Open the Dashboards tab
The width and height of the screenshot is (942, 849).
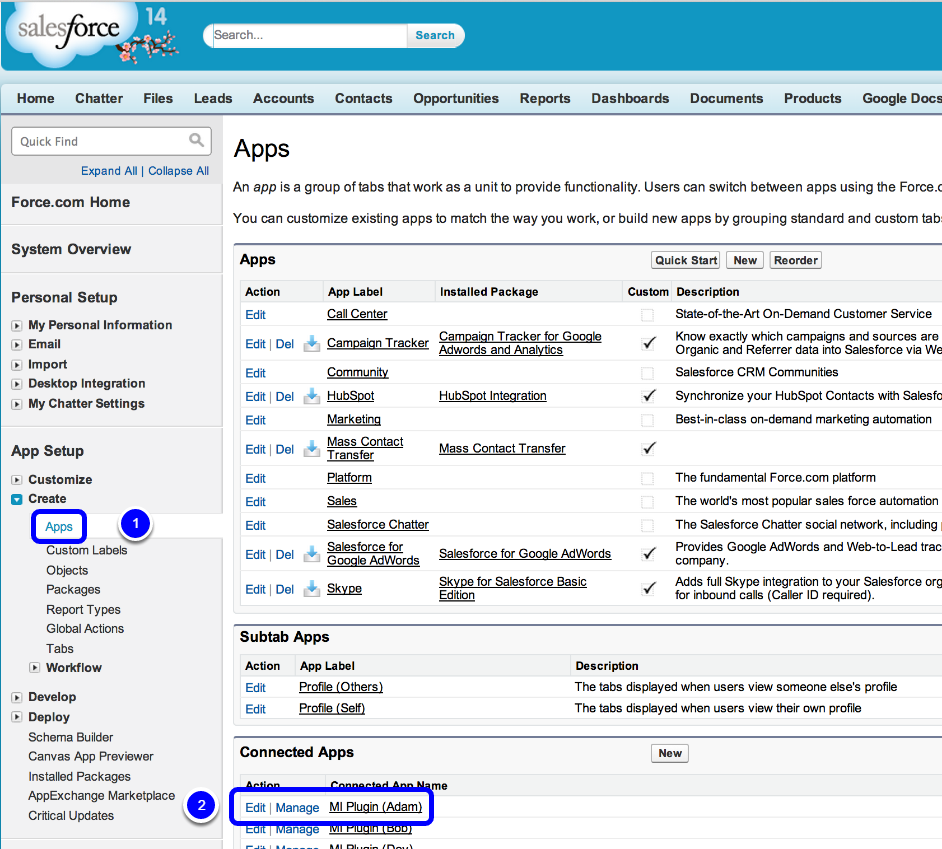coord(630,98)
